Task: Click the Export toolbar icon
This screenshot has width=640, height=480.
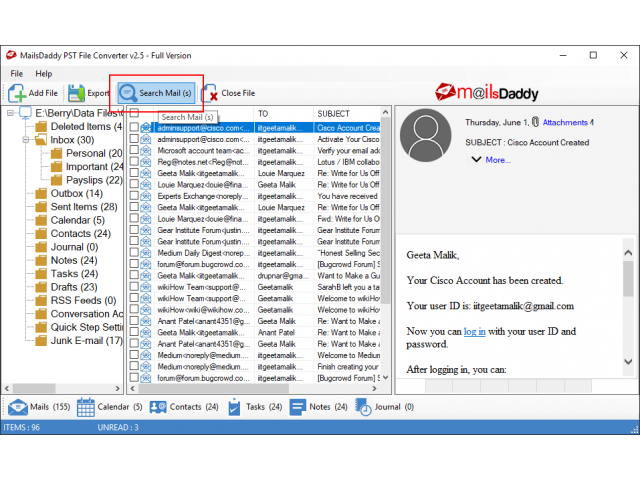Action: pos(76,93)
